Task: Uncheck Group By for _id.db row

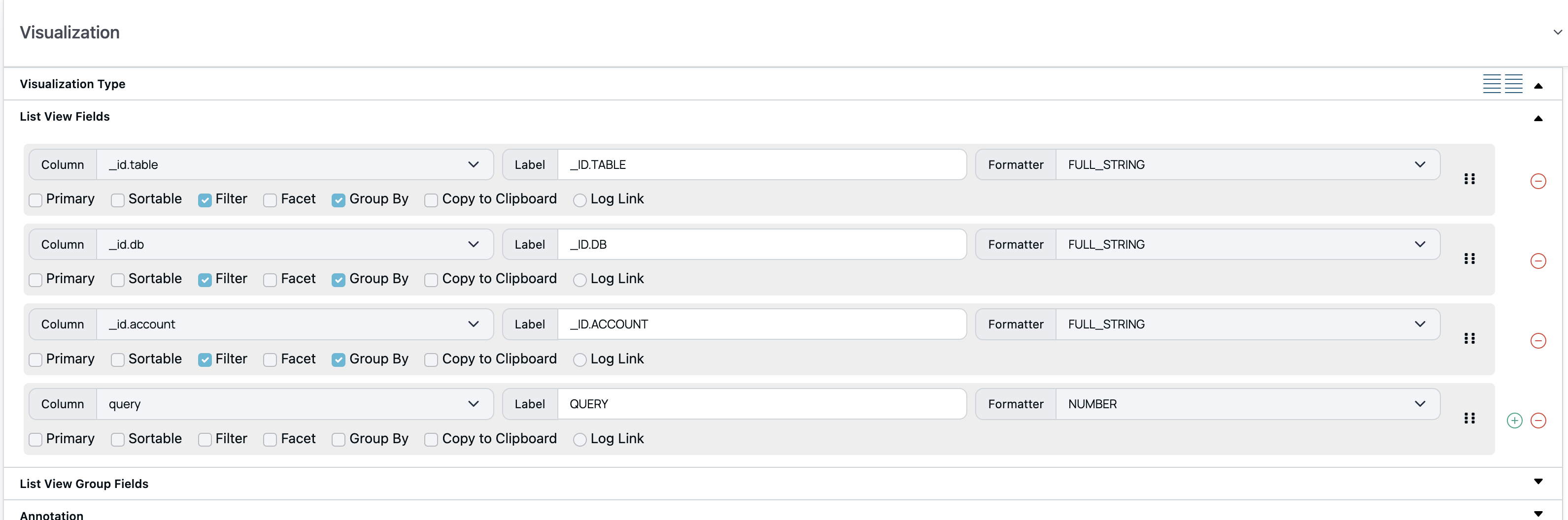Action: [x=339, y=280]
